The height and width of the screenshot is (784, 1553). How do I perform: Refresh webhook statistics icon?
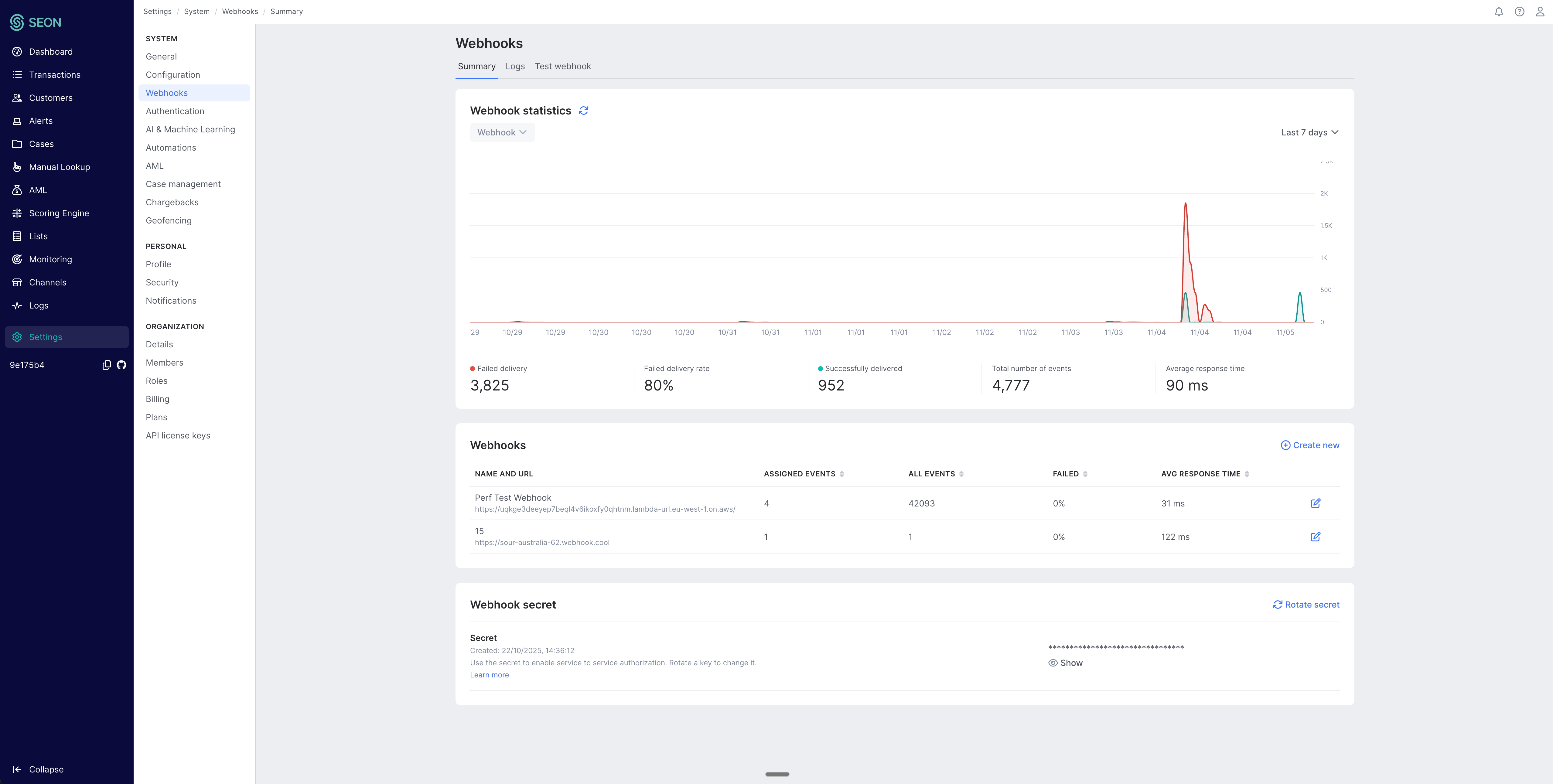[x=584, y=111]
